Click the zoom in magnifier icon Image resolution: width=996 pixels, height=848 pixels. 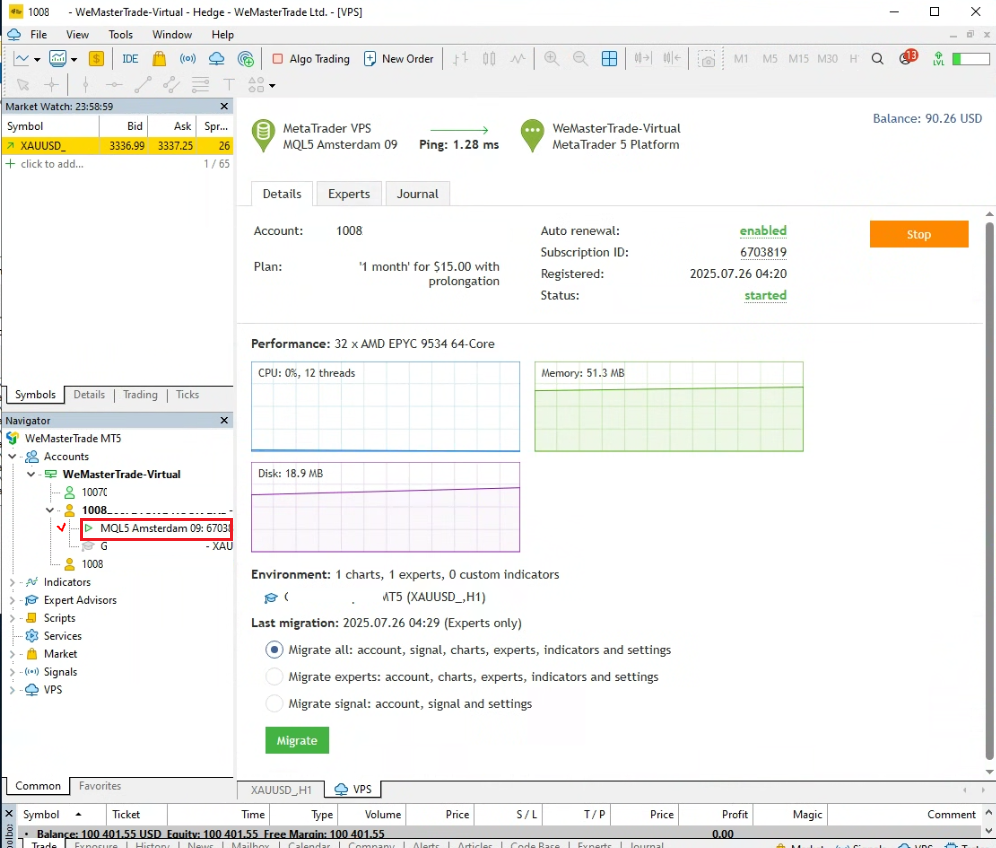(x=551, y=59)
